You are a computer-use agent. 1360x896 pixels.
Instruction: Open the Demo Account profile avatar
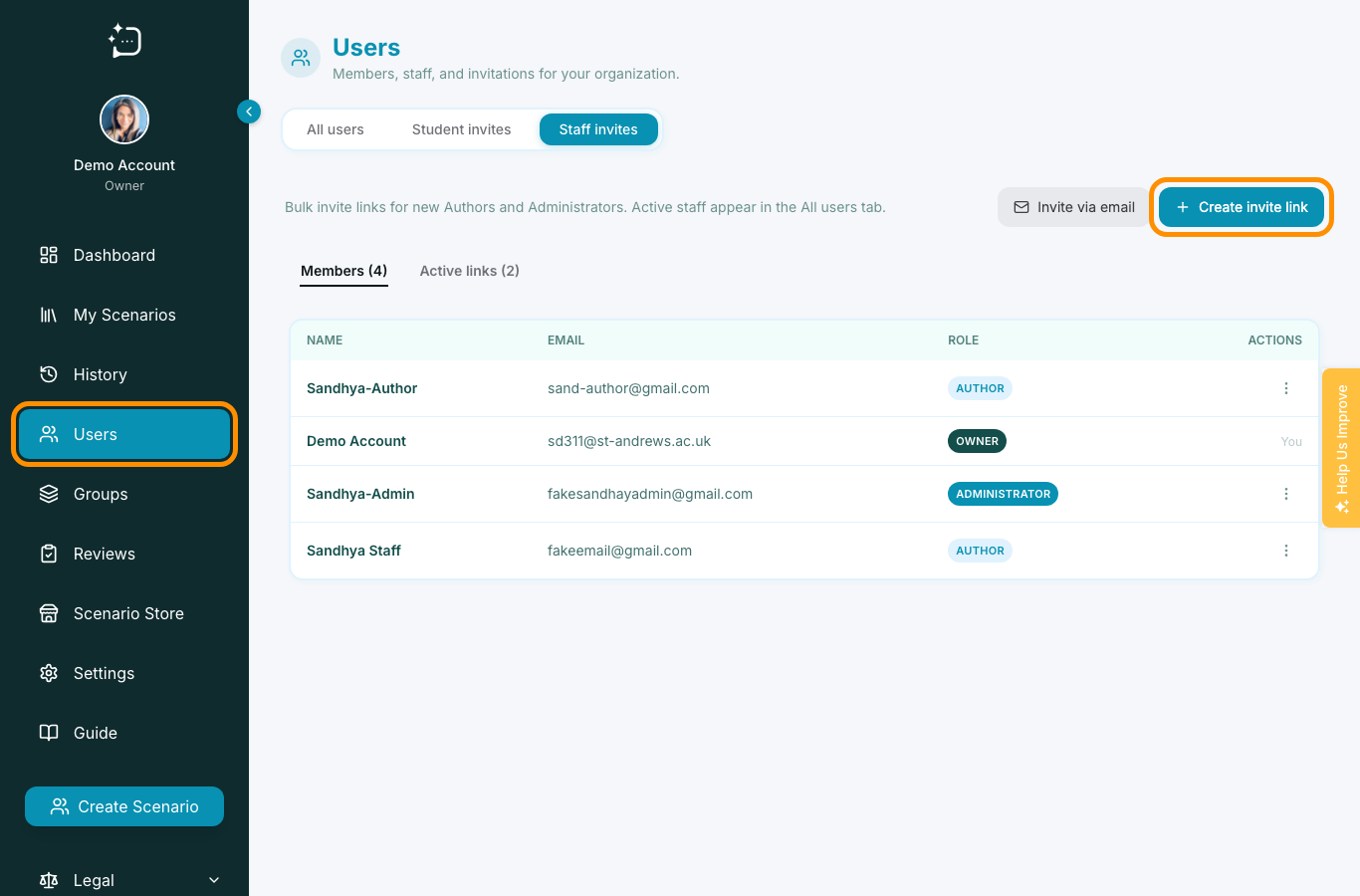(124, 120)
